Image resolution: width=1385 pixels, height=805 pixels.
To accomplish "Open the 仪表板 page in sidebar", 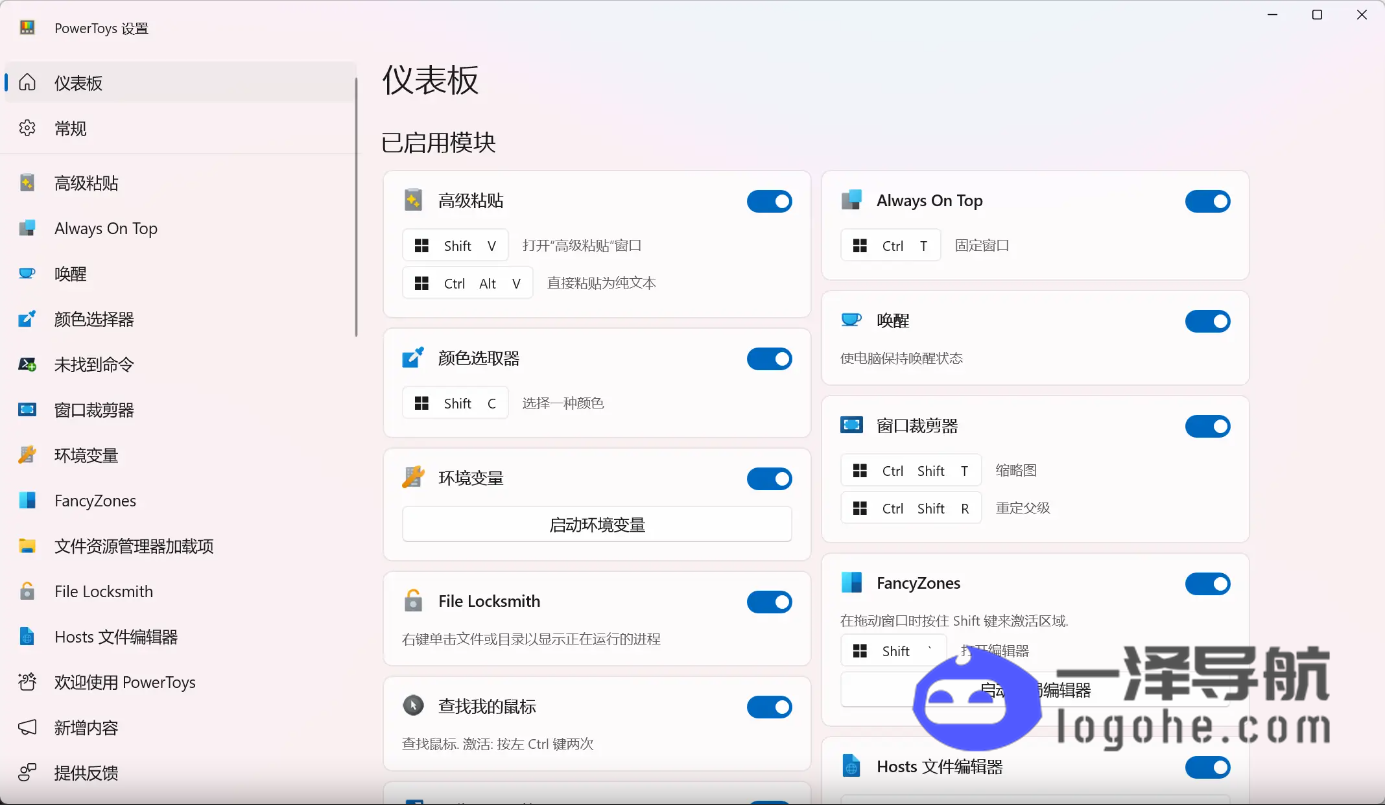I will click(x=180, y=82).
